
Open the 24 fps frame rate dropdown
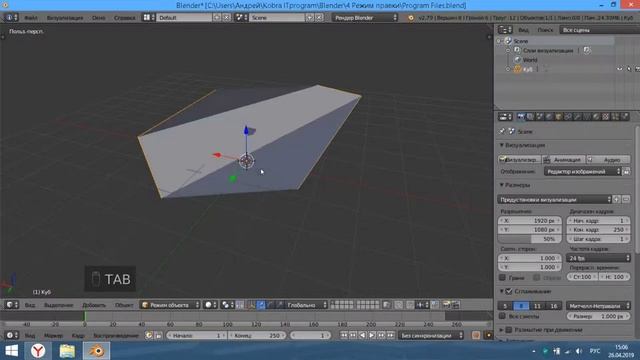click(598, 258)
